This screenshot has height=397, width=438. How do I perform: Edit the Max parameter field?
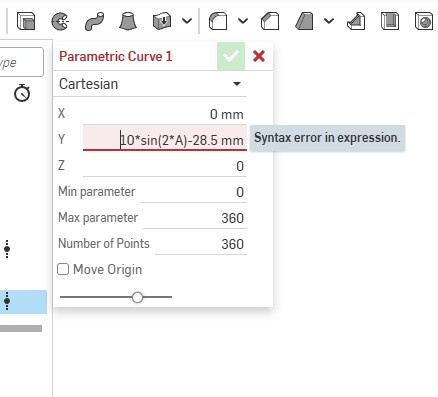coord(195,218)
